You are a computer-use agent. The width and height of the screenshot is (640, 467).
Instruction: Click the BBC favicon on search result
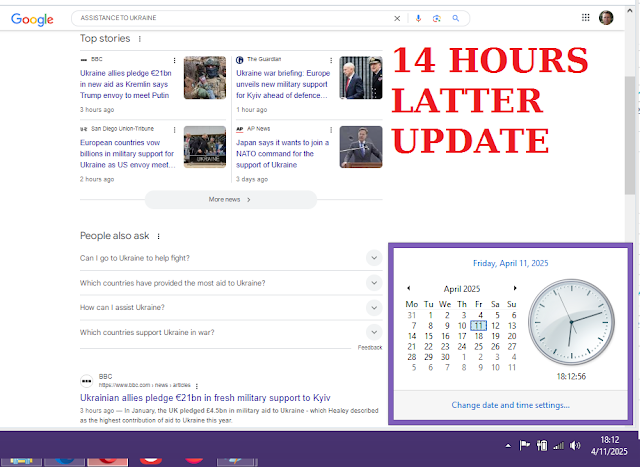click(x=87, y=381)
